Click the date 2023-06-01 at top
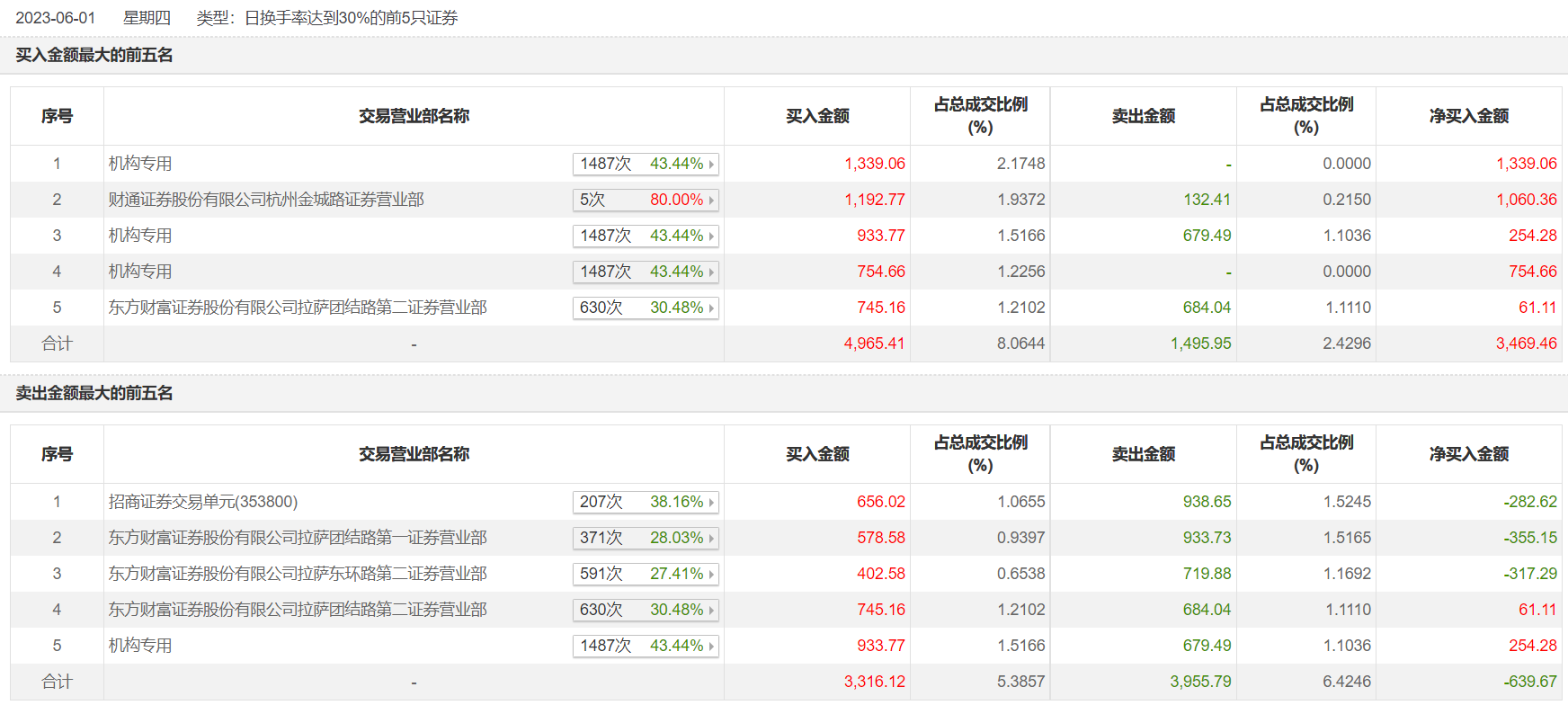1568x705 pixels. tap(56, 18)
